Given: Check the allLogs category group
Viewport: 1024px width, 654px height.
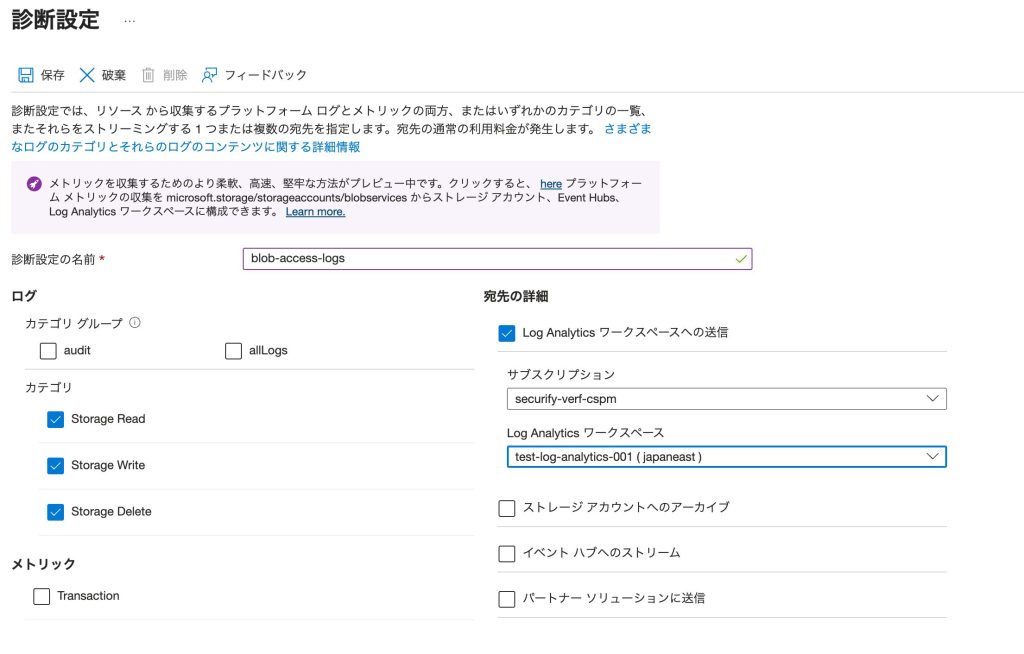Looking at the screenshot, I should click(x=233, y=351).
